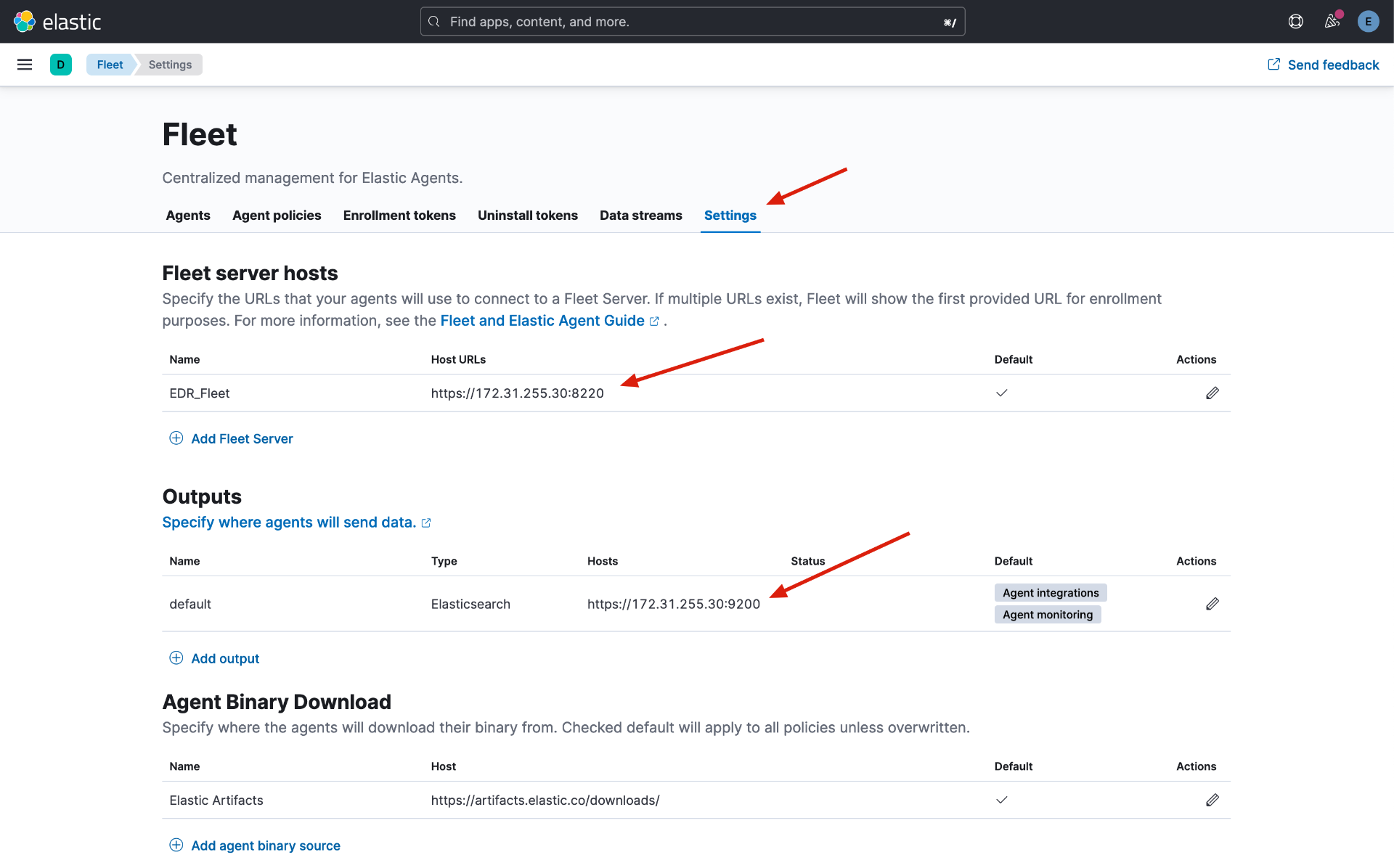Click default checkmark in Elastic Artifacts row
This screenshot has height=868, width=1394.
coord(1002,801)
